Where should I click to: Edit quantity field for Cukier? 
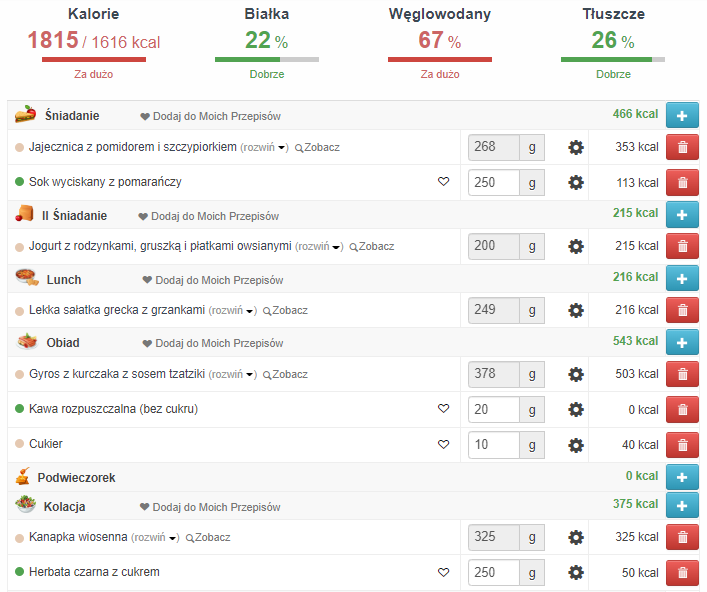[x=493, y=445]
